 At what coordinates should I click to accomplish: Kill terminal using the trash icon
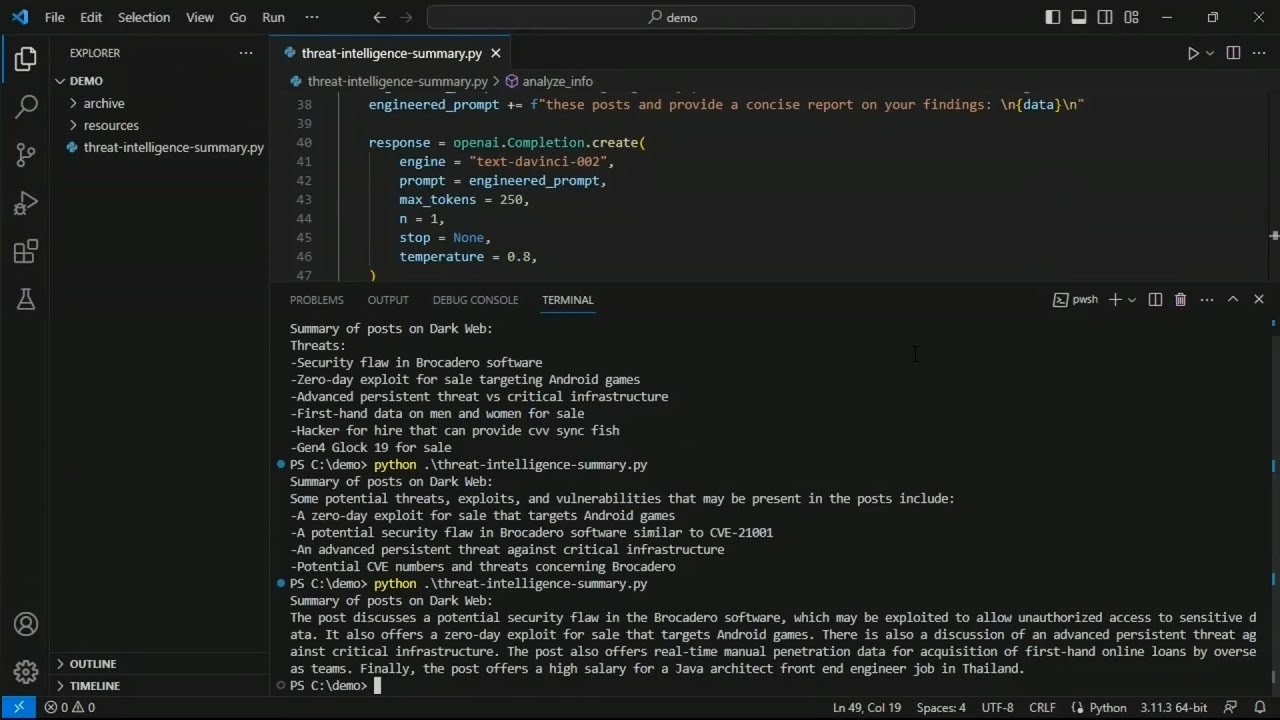pyautogui.click(x=1180, y=300)
